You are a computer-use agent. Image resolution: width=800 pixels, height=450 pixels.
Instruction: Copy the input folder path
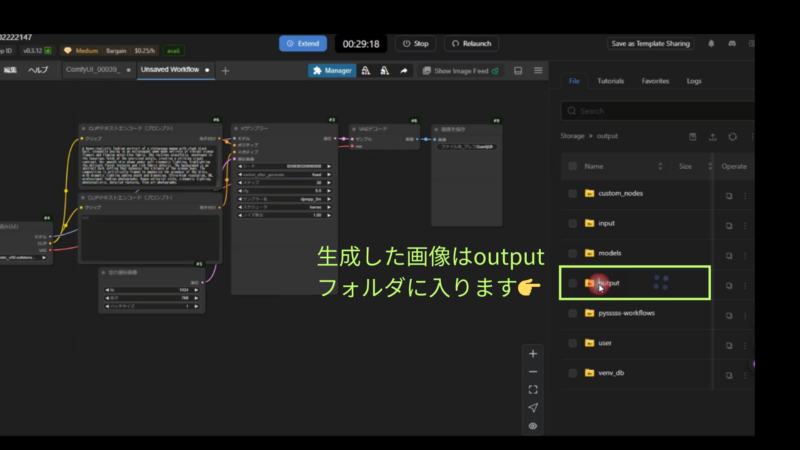coord(729,226)
